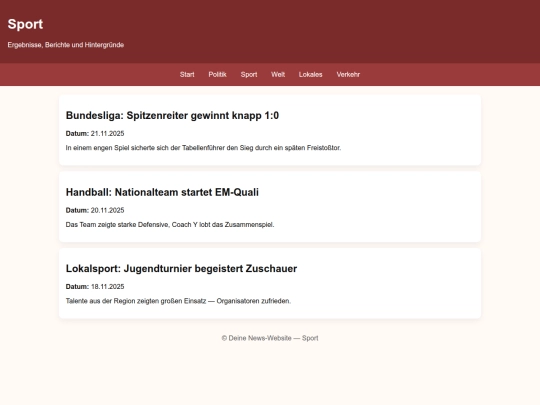Open the Bundesliga Spitzenreiter article headline
Viewport: 540px width, 405px height.
pos(172,115)
